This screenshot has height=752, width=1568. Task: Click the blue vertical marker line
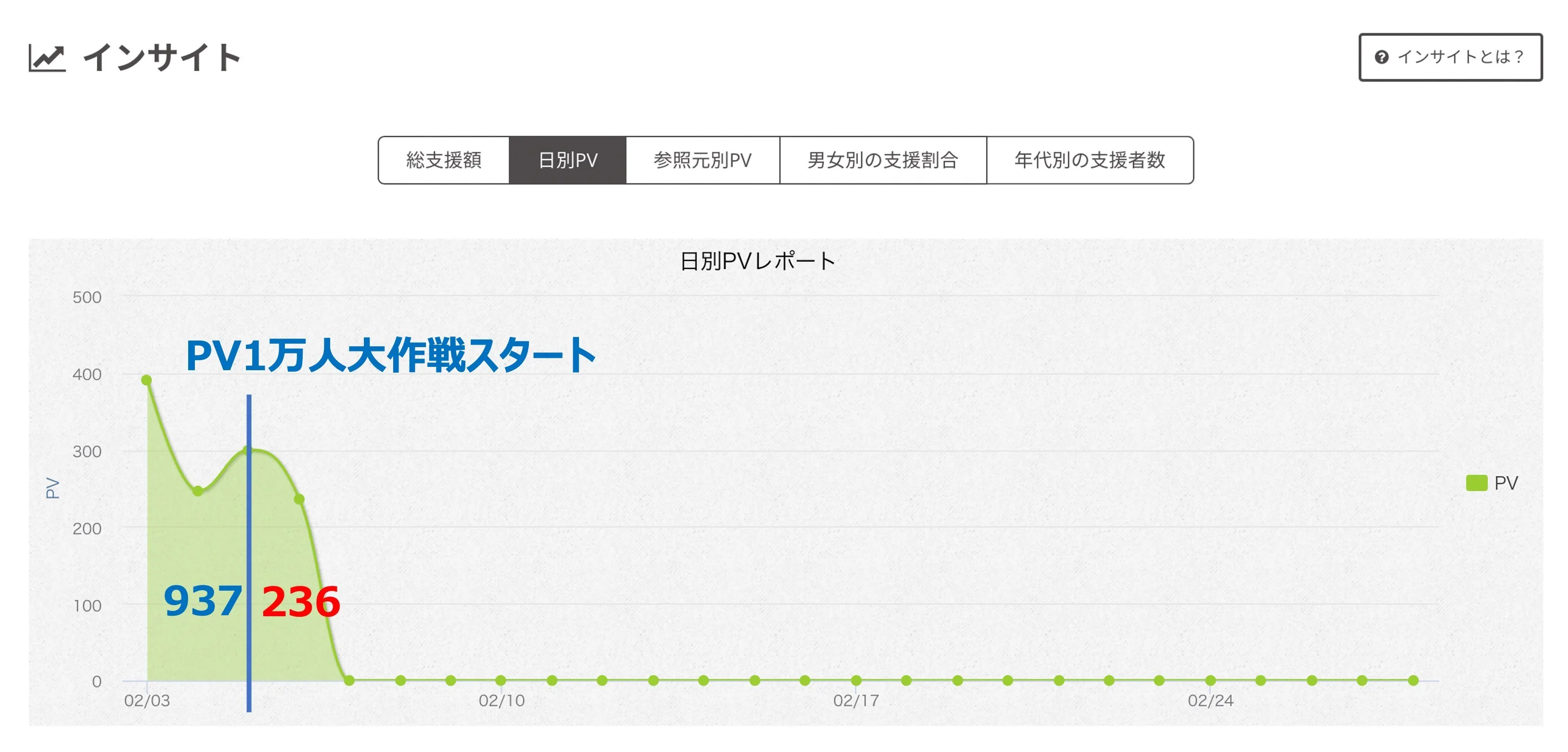pyautogui.click(x=249, y=548)
